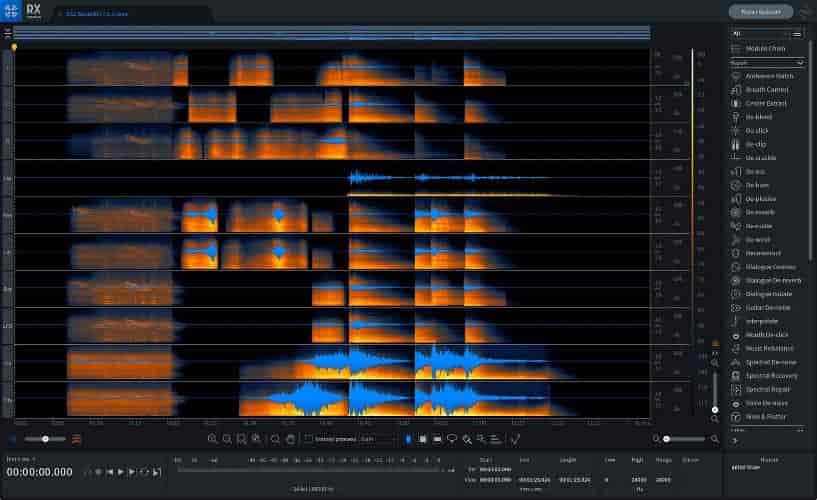Open the Instant process mode dropdown
This screenshot has height=500, width=817.
point(378,439)
